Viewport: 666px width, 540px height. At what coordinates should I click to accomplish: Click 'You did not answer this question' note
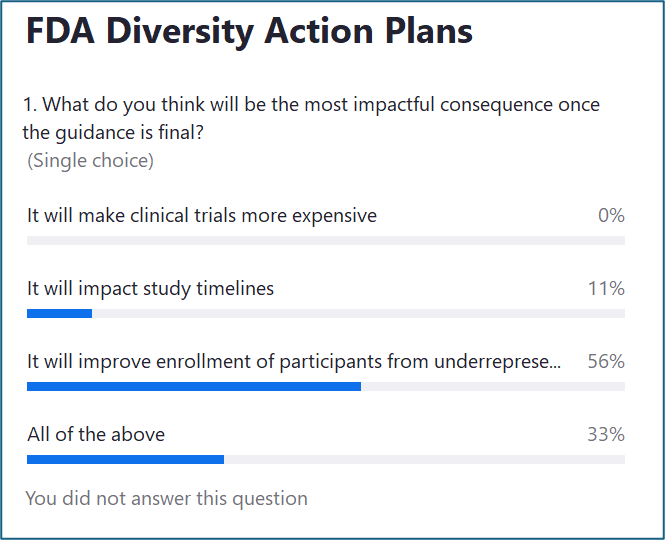coord(167,498)
